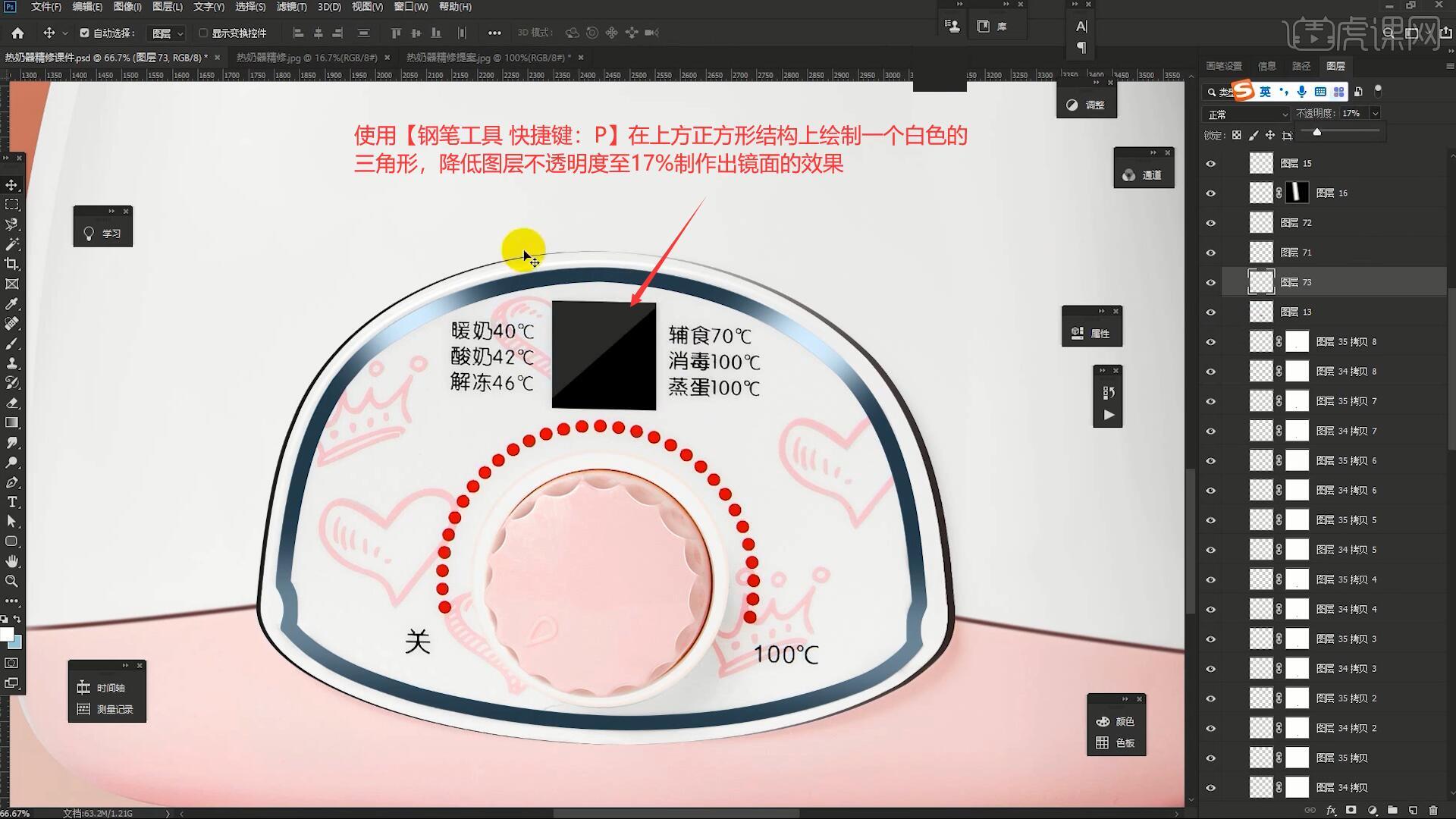Select the Crop tool

12,264
